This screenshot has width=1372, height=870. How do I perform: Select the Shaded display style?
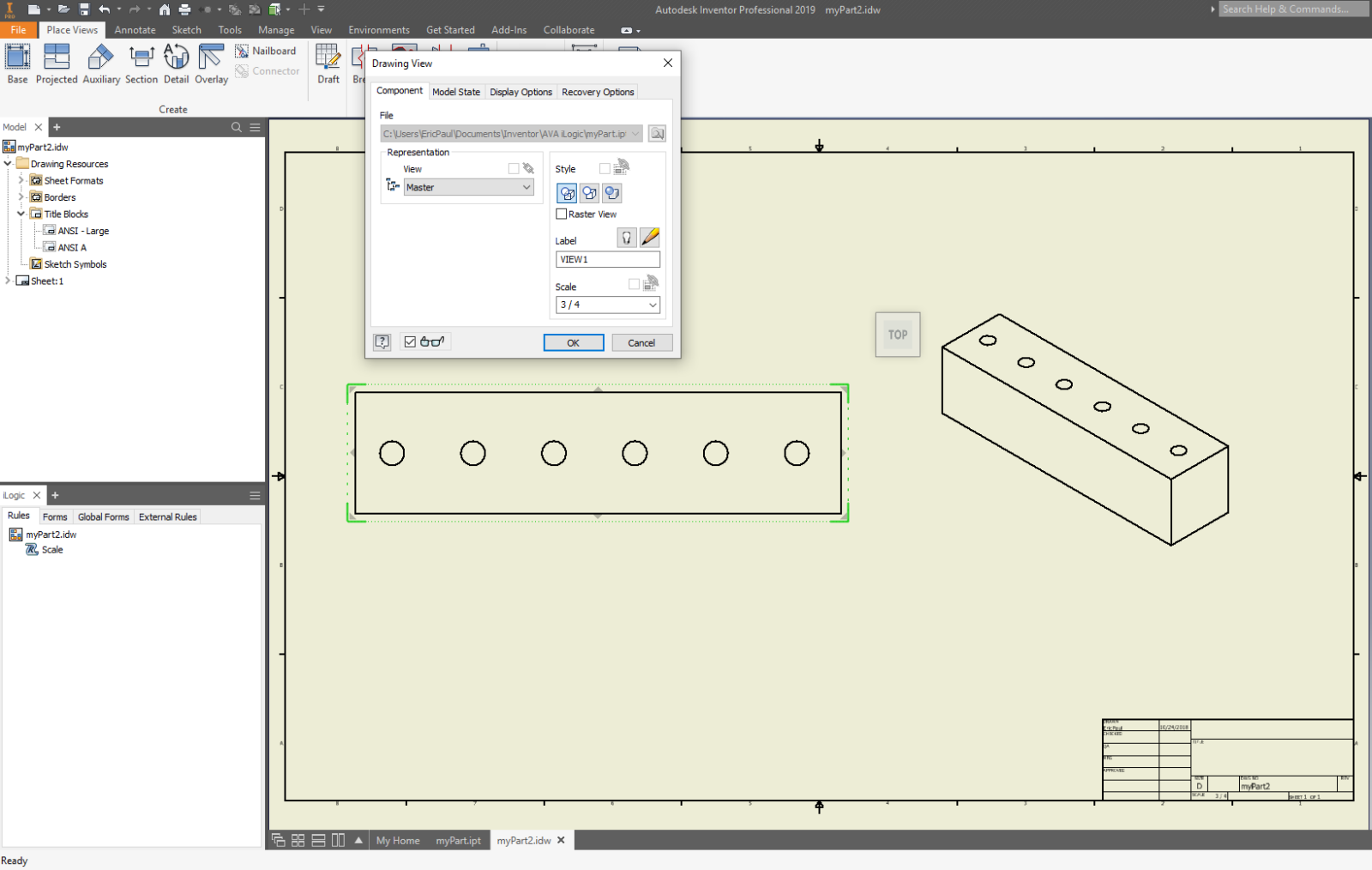click(x=611, y=192)
